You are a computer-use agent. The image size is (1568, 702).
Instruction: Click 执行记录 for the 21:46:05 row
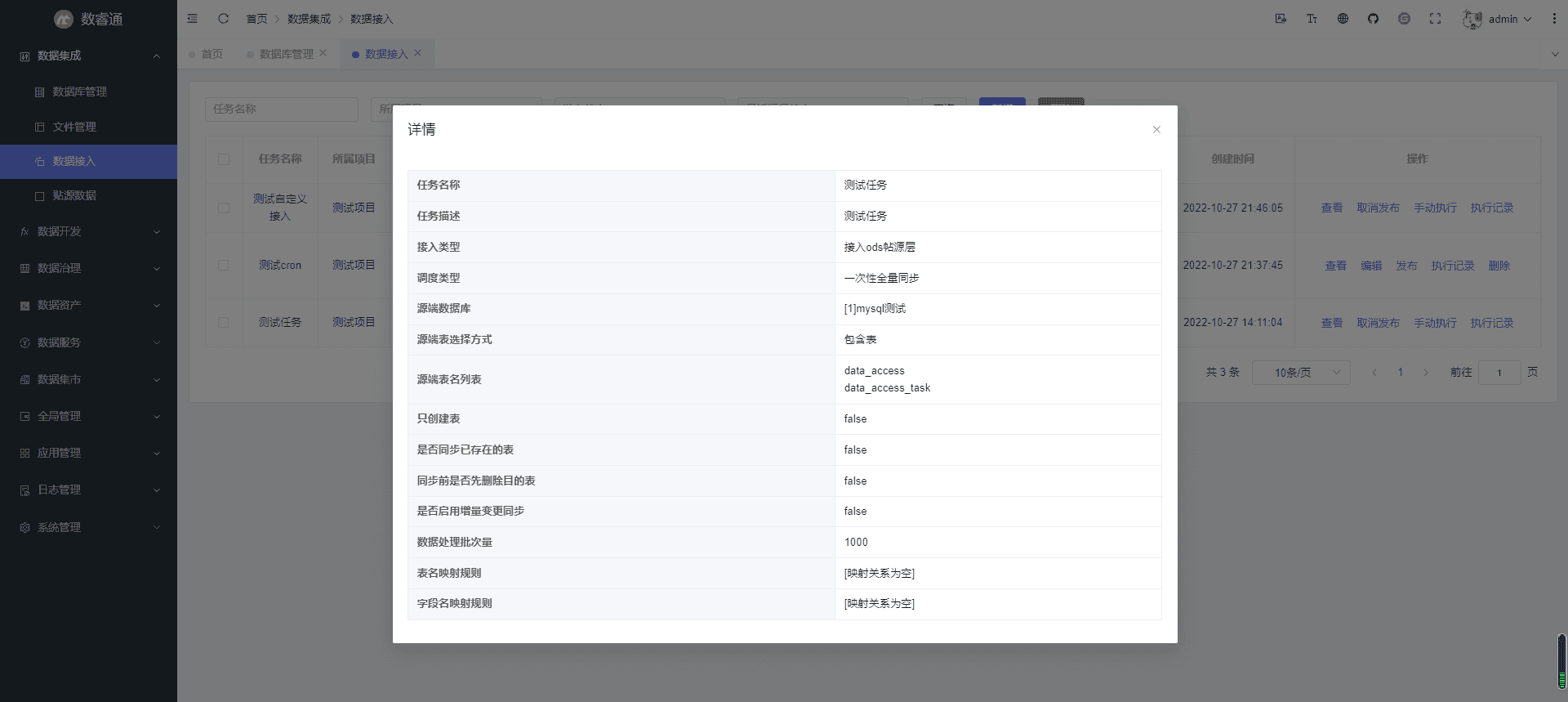point(1492,208)
